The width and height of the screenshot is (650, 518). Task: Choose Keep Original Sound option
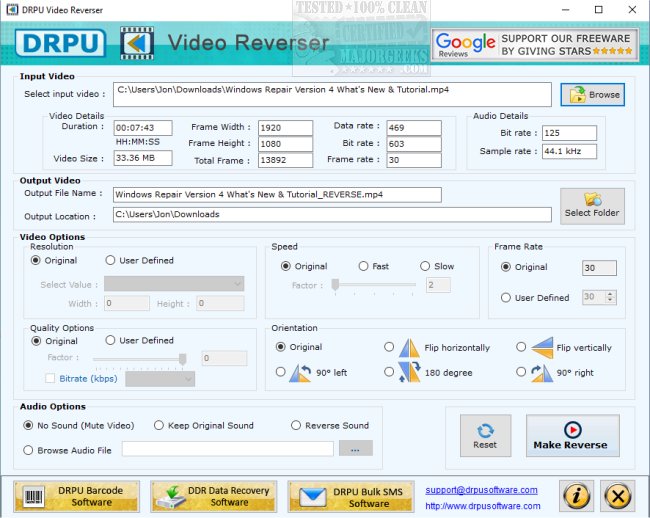click(158, 425)
